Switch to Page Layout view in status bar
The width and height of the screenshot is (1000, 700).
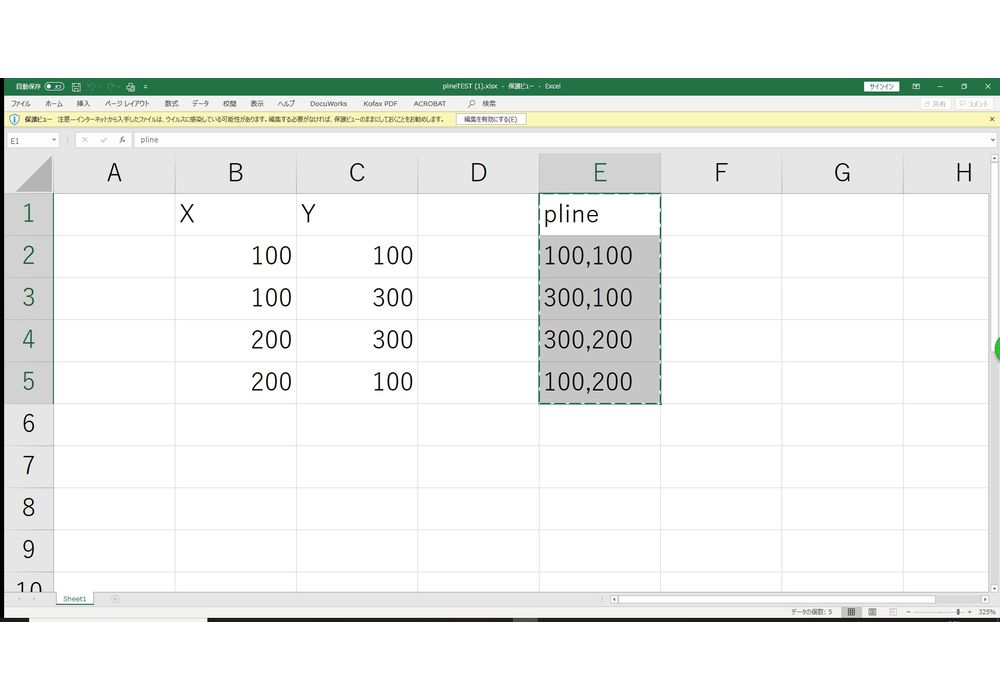(x=872, y=611)
